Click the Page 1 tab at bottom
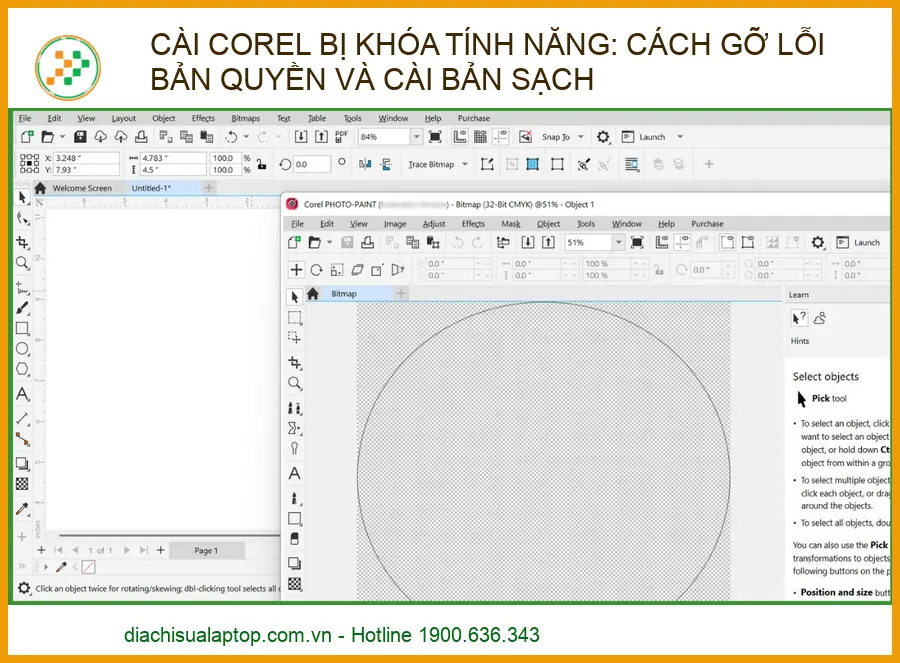This screenshot has width=900, height=663. [205, 550]
